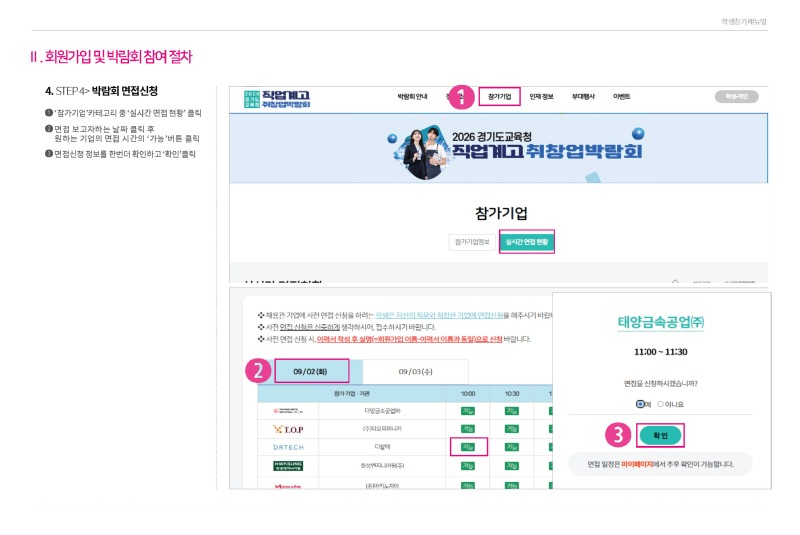Click the 2026 경기도교육청 banner image
This screenshot has width=800, height=535.
click(x=498, y=148)
